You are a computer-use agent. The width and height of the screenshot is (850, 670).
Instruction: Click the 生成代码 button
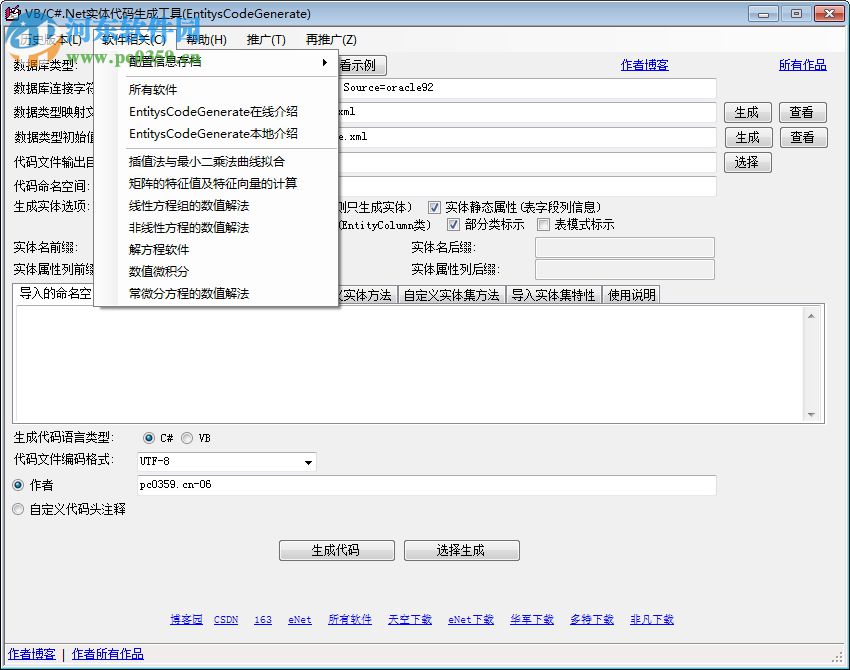click(x=336, y=550)
